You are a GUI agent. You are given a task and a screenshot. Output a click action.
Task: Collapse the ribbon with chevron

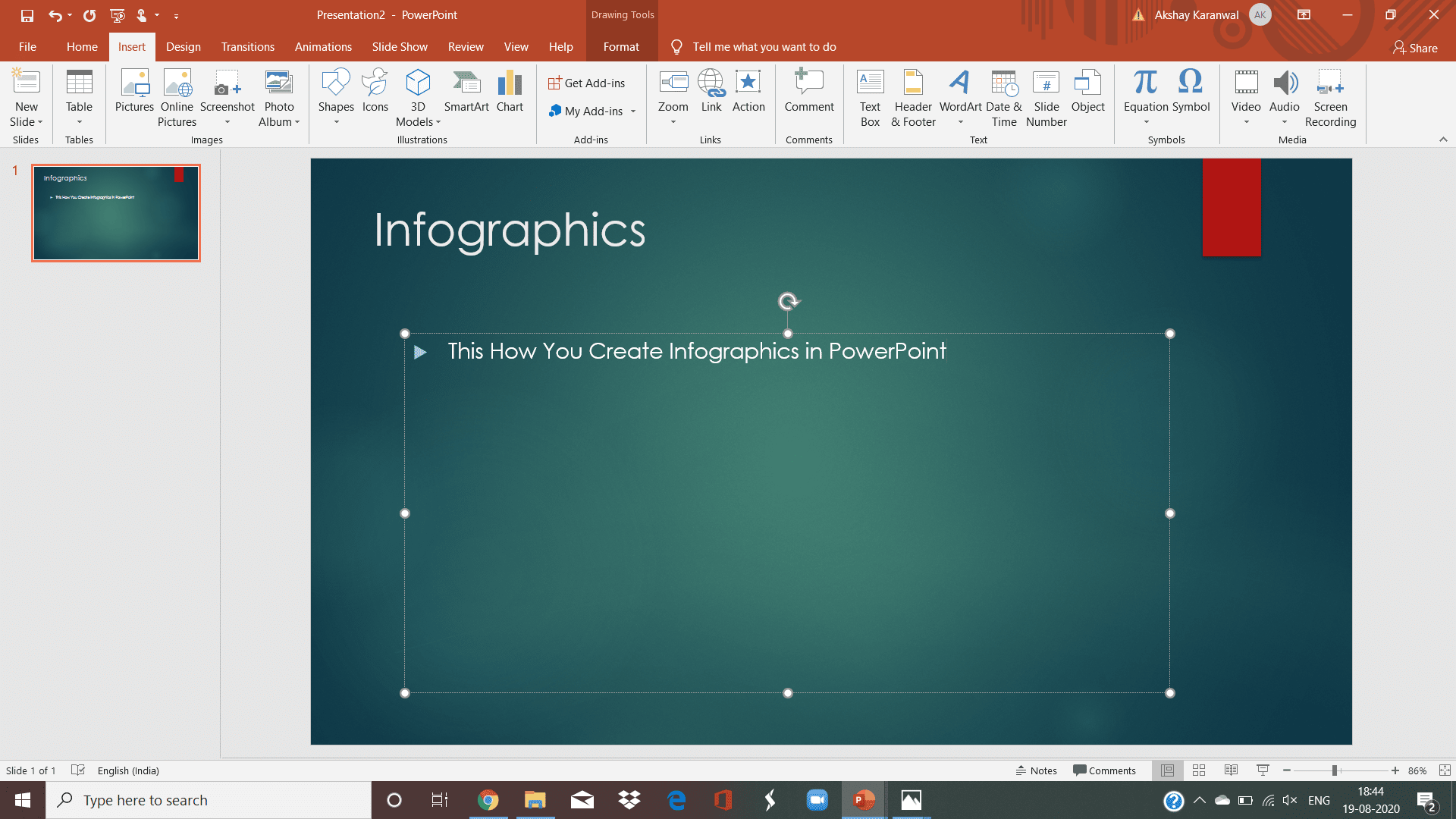[x=1443, y=140]
